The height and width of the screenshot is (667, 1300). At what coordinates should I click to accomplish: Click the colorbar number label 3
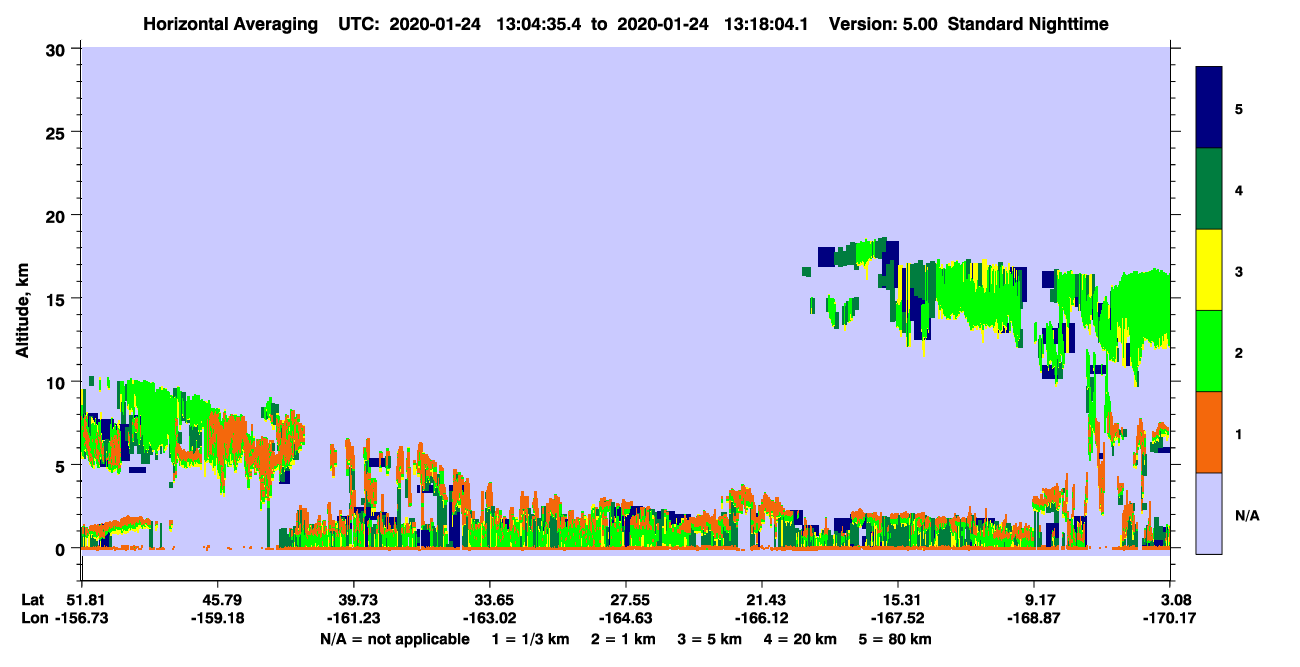tap(1239, 271)
